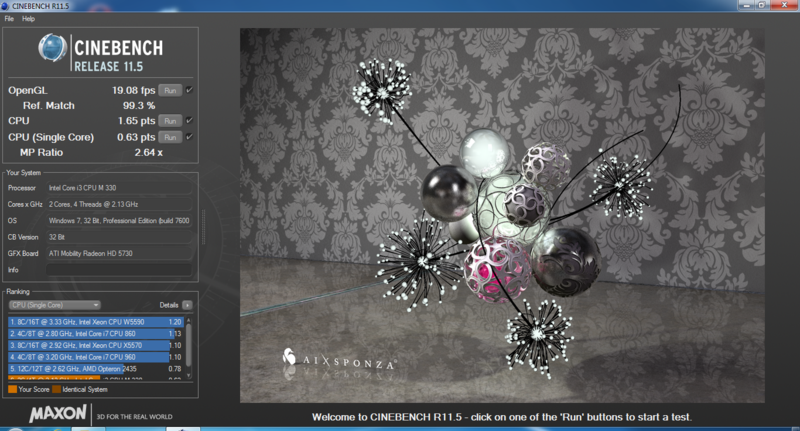Viewport: 800px width, 431px height.
Task: Click the 1.20 score of the W5590 row
Action: 175,322
